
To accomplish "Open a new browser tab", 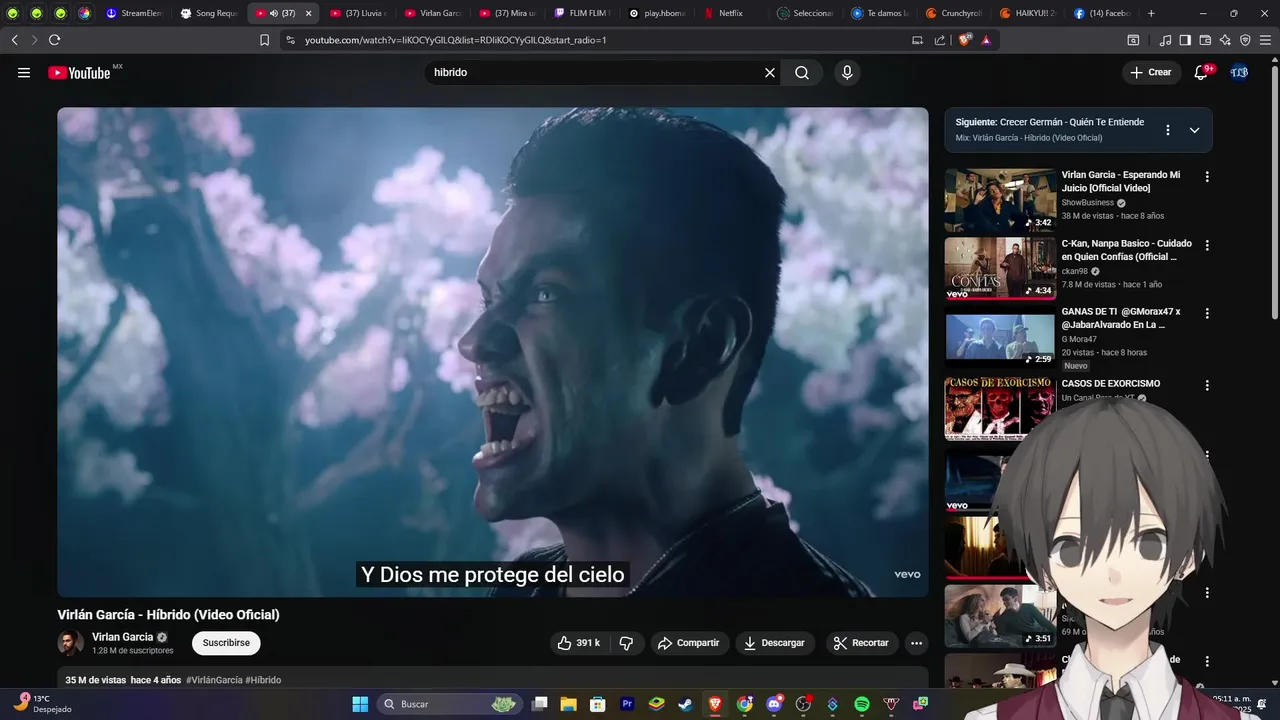I will tap(1151, 13).
